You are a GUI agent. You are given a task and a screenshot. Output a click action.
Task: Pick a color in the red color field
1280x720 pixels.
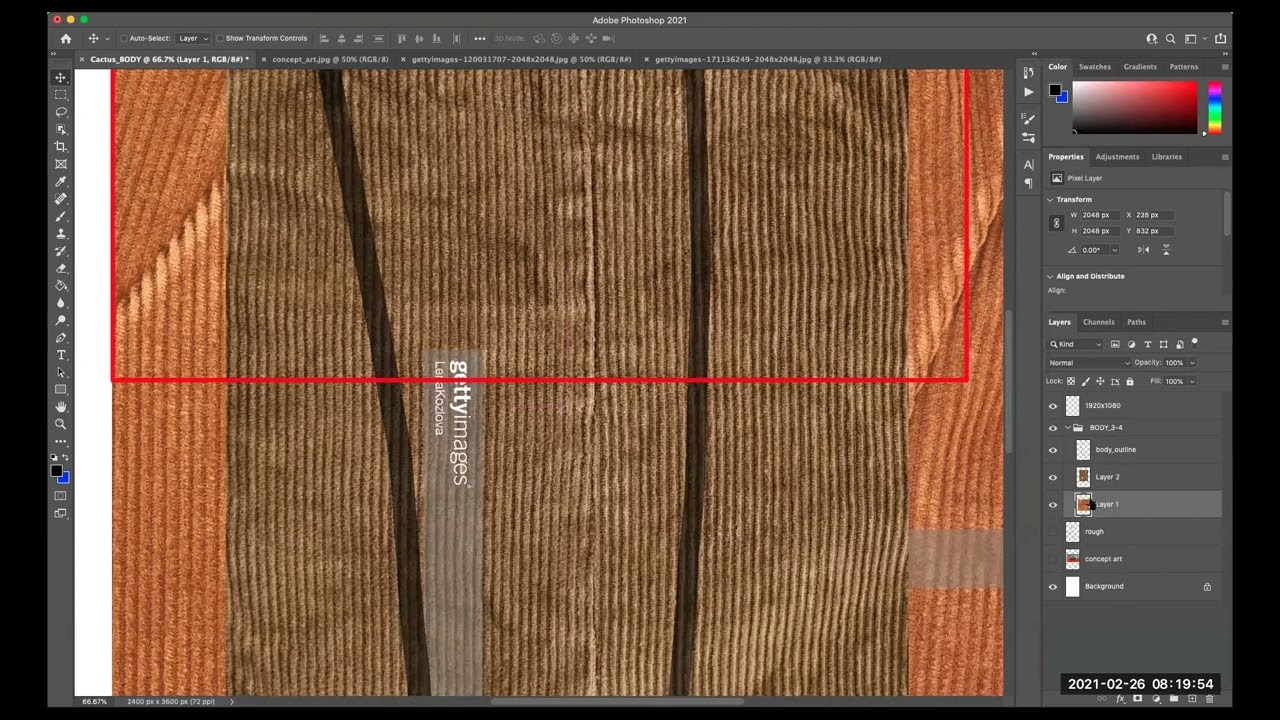1135,107
